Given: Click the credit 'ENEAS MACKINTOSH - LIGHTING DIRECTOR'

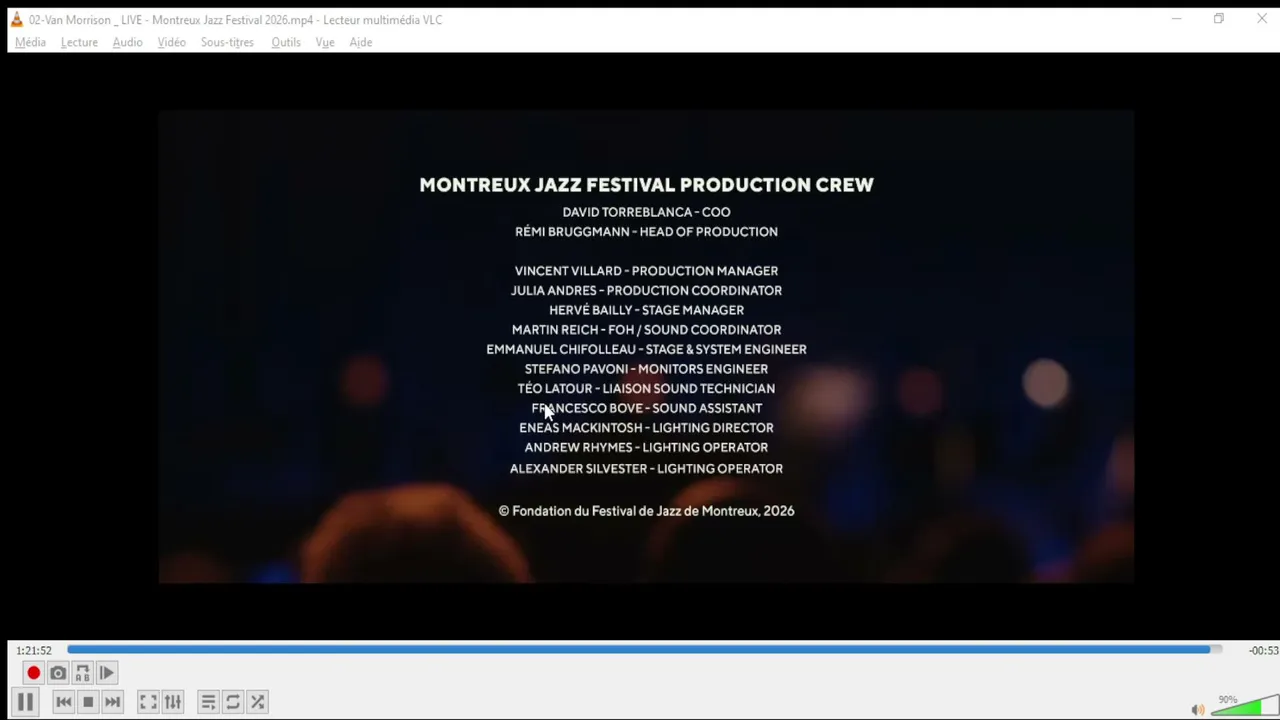Looking at the screenshot, I should 646,428.
